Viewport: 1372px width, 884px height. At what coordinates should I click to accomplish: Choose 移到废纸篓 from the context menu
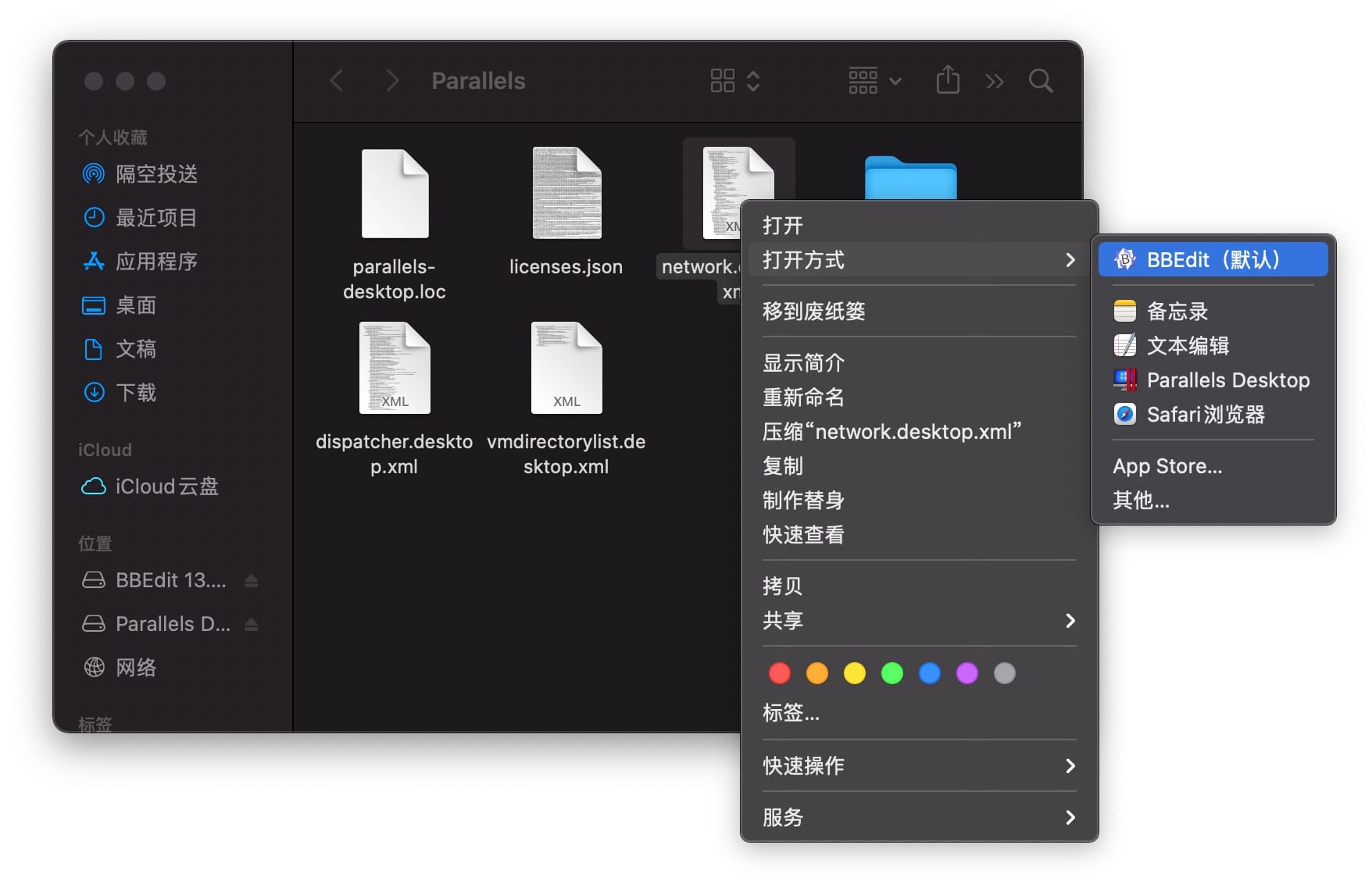tap(814, 312)
